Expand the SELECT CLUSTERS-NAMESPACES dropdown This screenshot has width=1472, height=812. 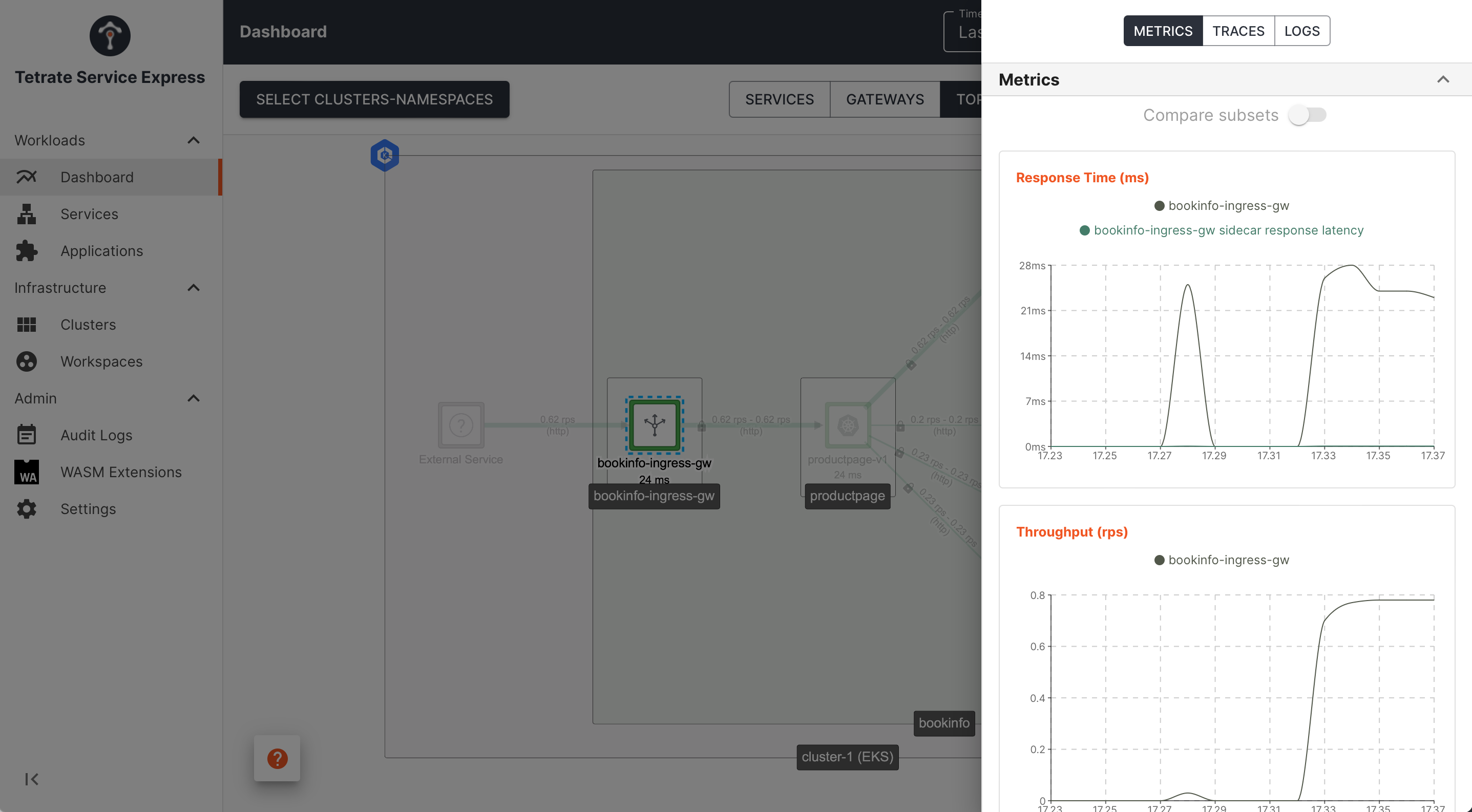pyautogui.click(x=374, y=99)
